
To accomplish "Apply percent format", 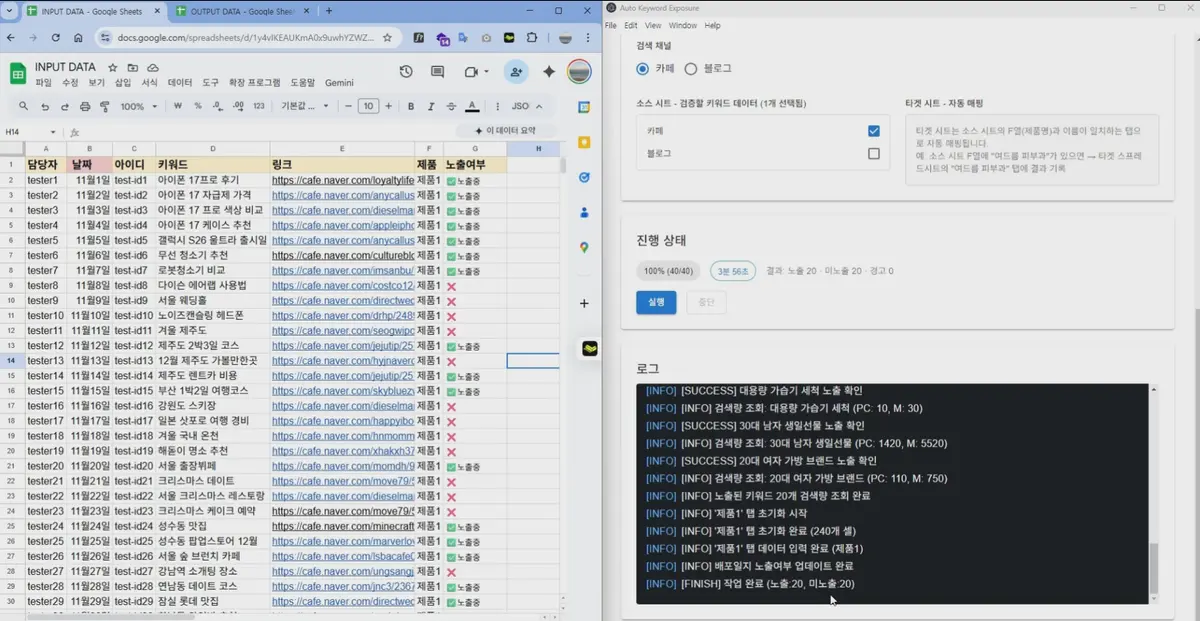I will click(198, 106).
